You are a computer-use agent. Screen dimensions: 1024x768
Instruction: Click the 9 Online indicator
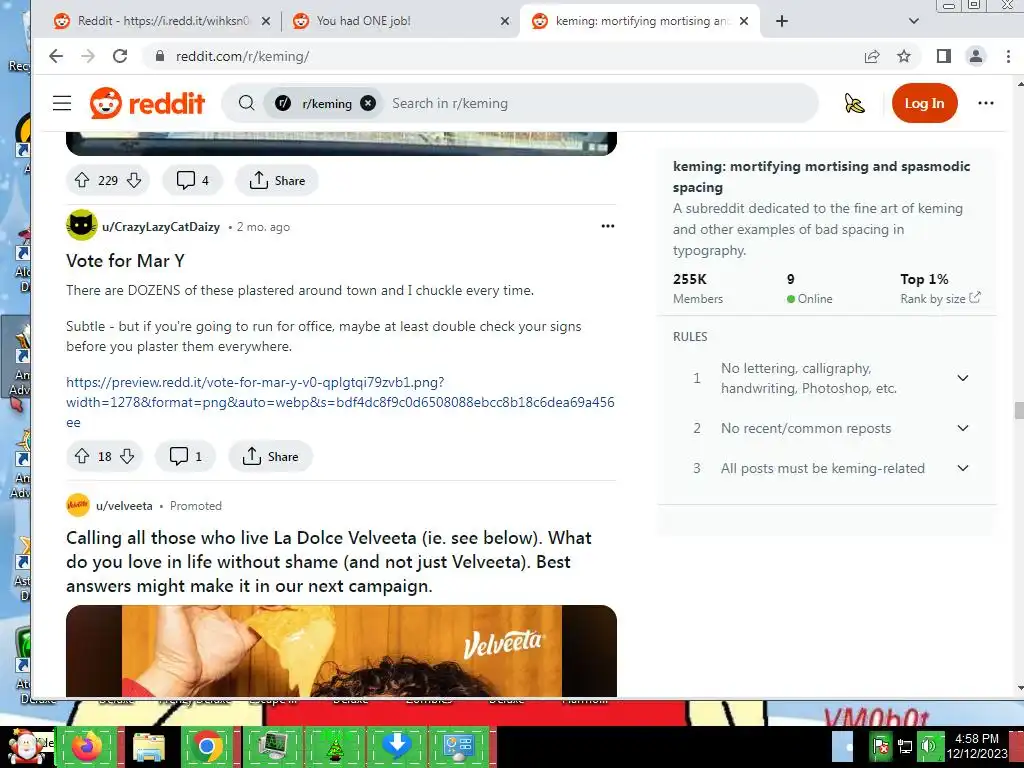coord(809,288)
